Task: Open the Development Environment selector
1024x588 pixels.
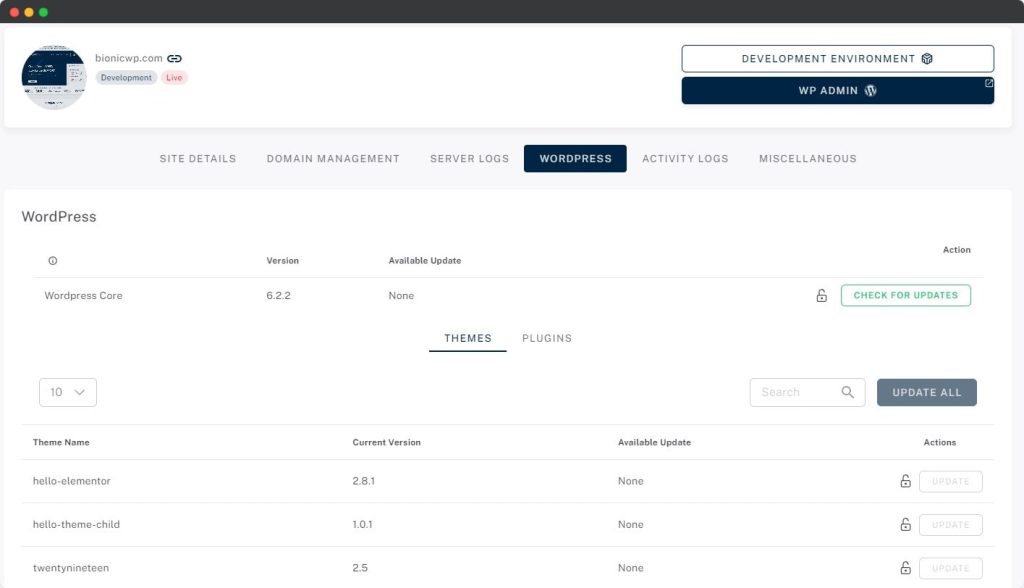Action: point(837,59)
